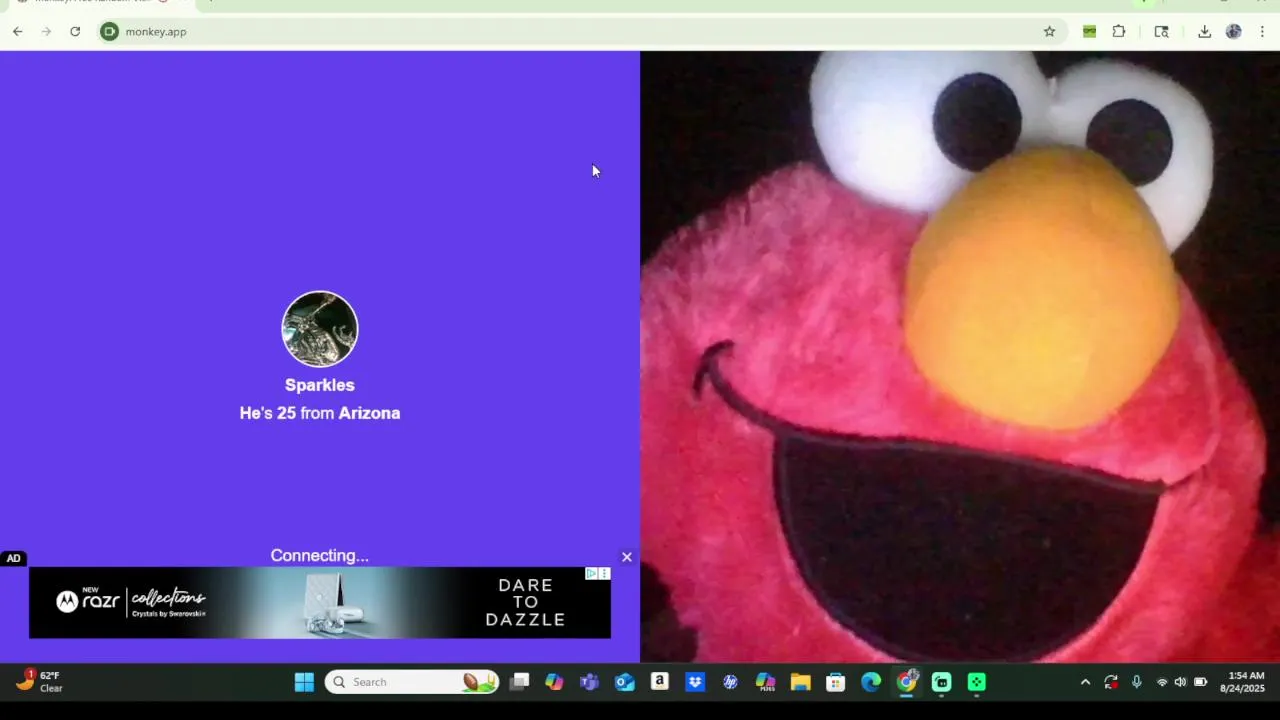Click the AD label badge
Viewport: 1280px width, 720px height.
[13, 559]
